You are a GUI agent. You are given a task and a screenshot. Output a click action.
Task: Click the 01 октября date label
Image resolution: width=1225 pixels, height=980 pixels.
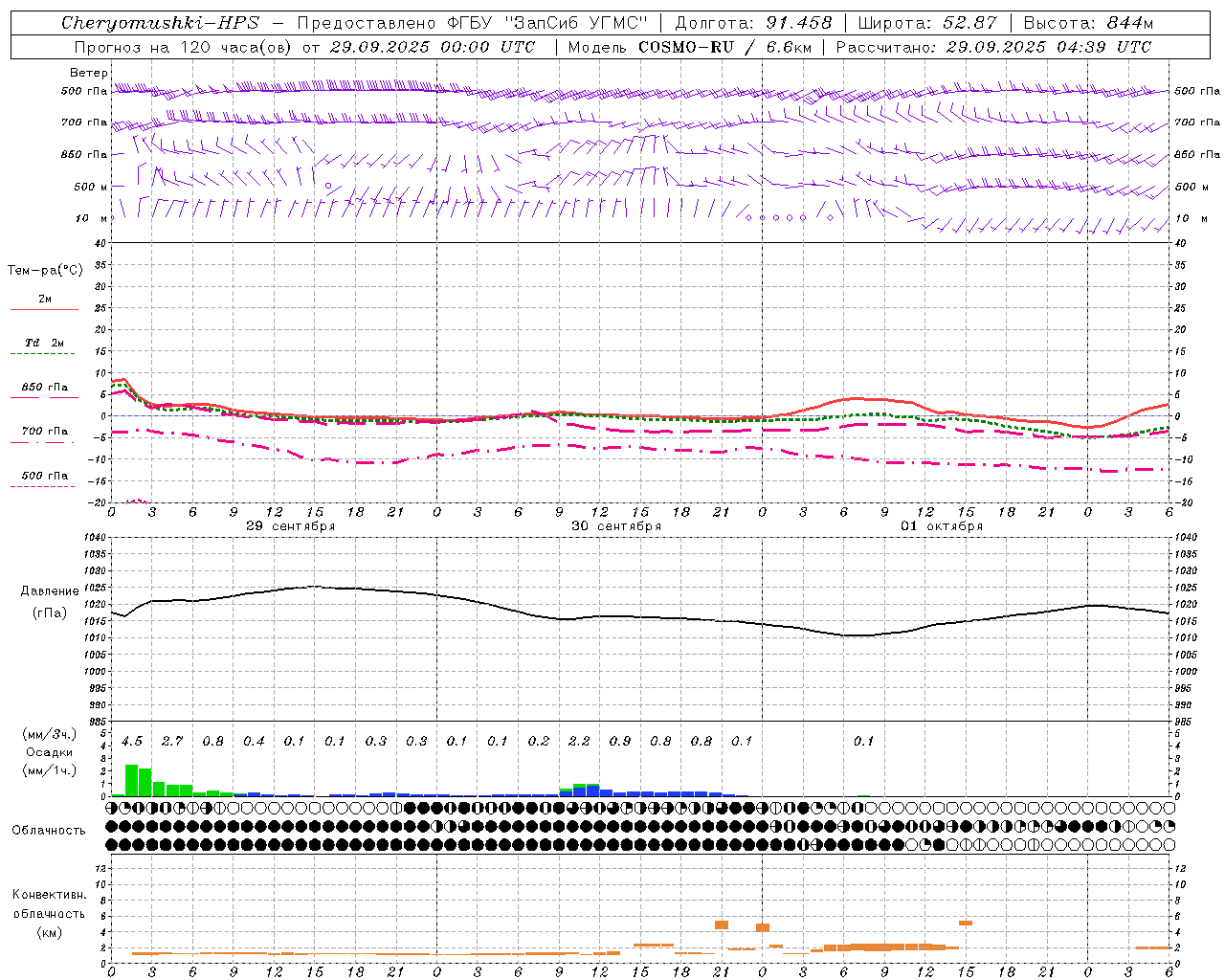pyautogui.click(x=942, y=526)
